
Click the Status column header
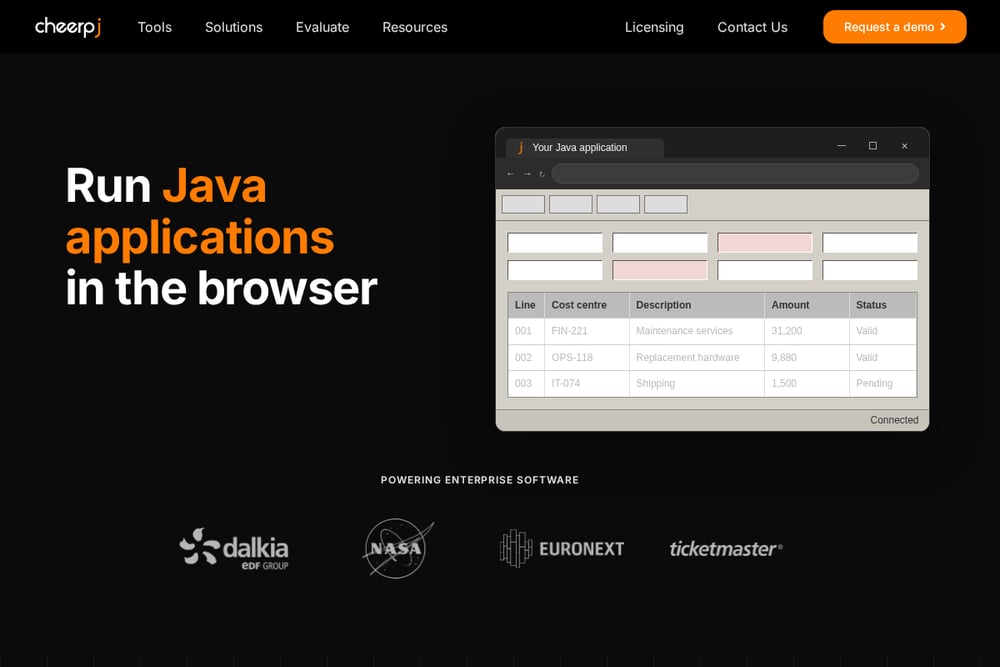click(883, 305)
